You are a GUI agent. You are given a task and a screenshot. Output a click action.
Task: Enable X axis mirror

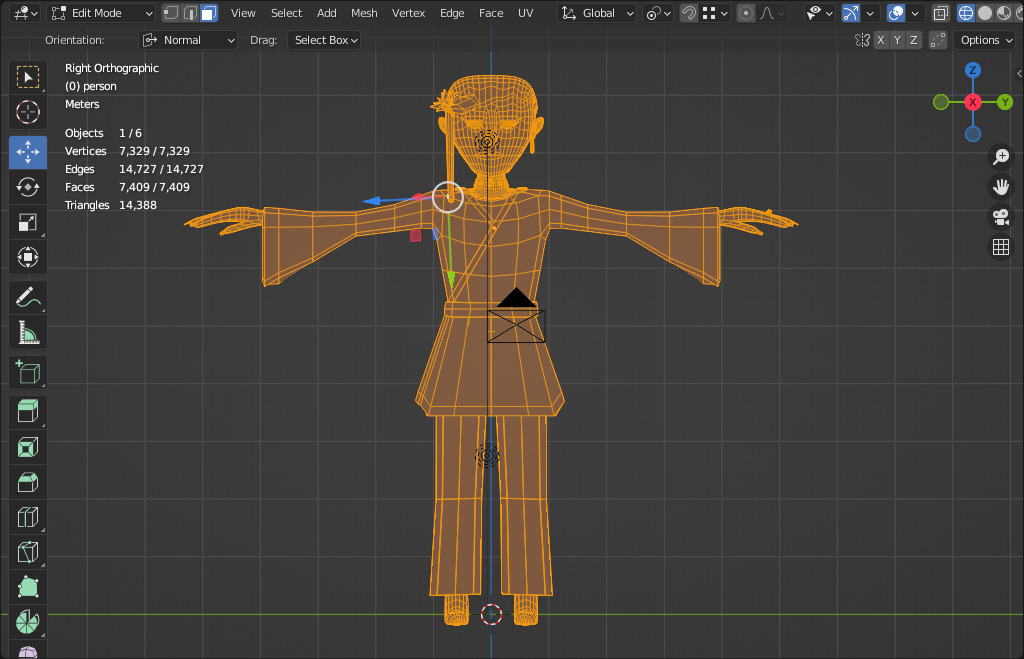881,40
